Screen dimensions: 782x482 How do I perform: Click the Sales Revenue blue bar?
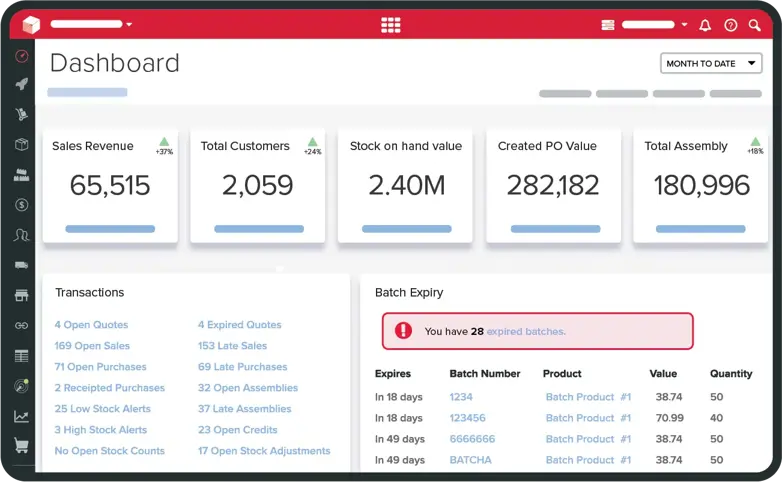[110, 229]
